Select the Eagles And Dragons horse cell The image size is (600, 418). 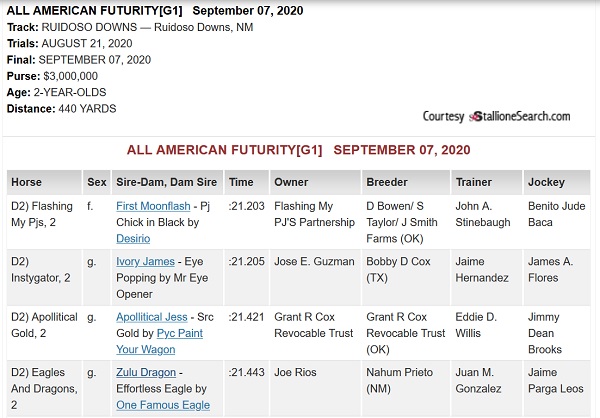[x=44, y=388]
